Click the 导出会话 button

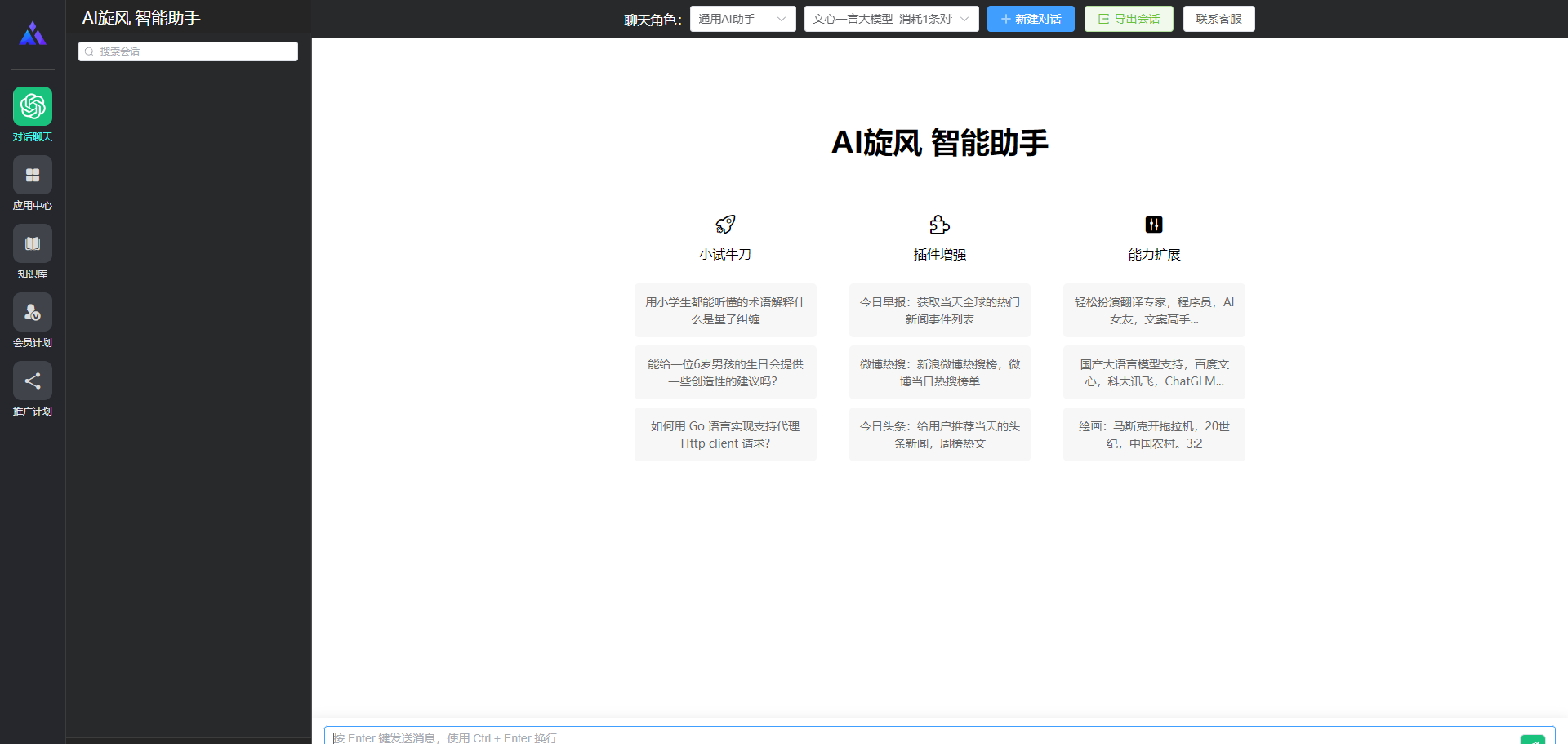1128,18
